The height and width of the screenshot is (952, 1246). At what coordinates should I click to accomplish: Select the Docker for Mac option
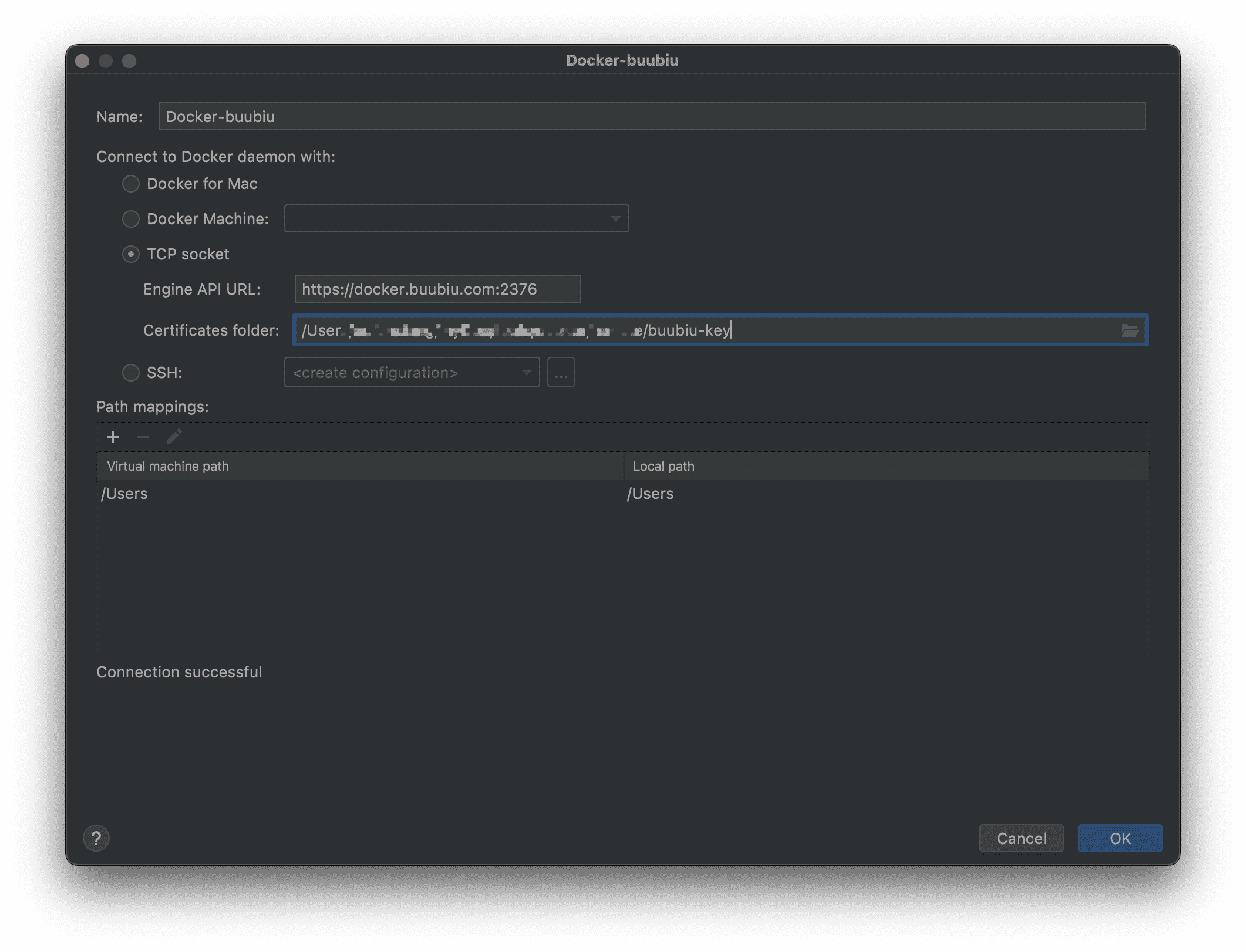[x=131, y=184]
